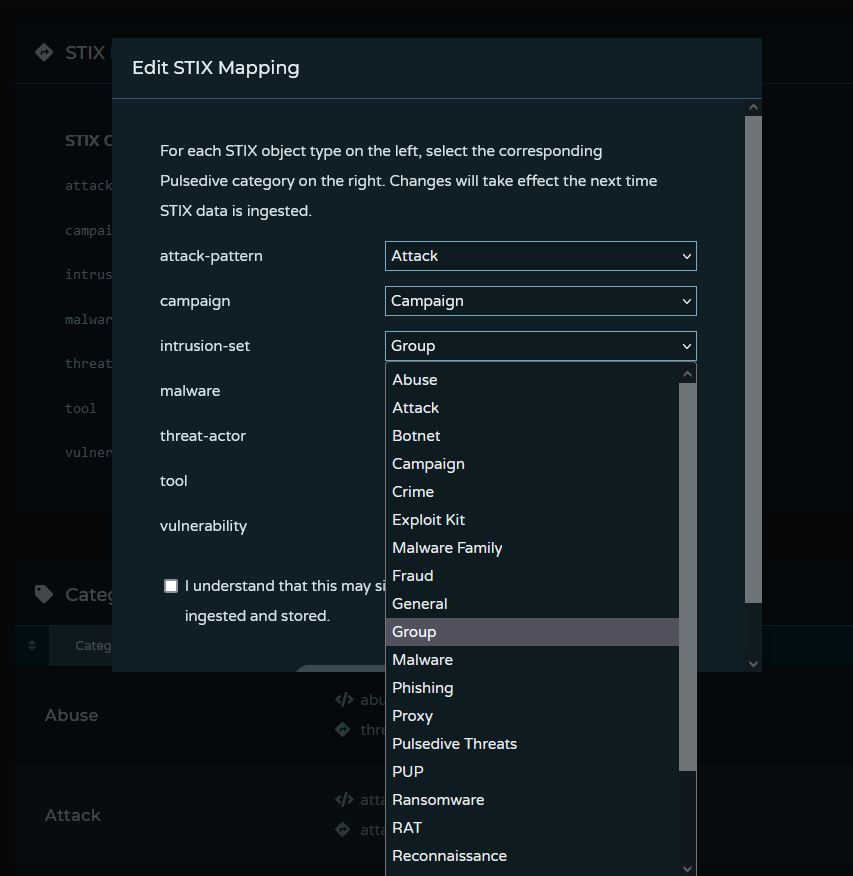
Task: Click dropdown list scroll-up arrow
Action: point(688,374)
